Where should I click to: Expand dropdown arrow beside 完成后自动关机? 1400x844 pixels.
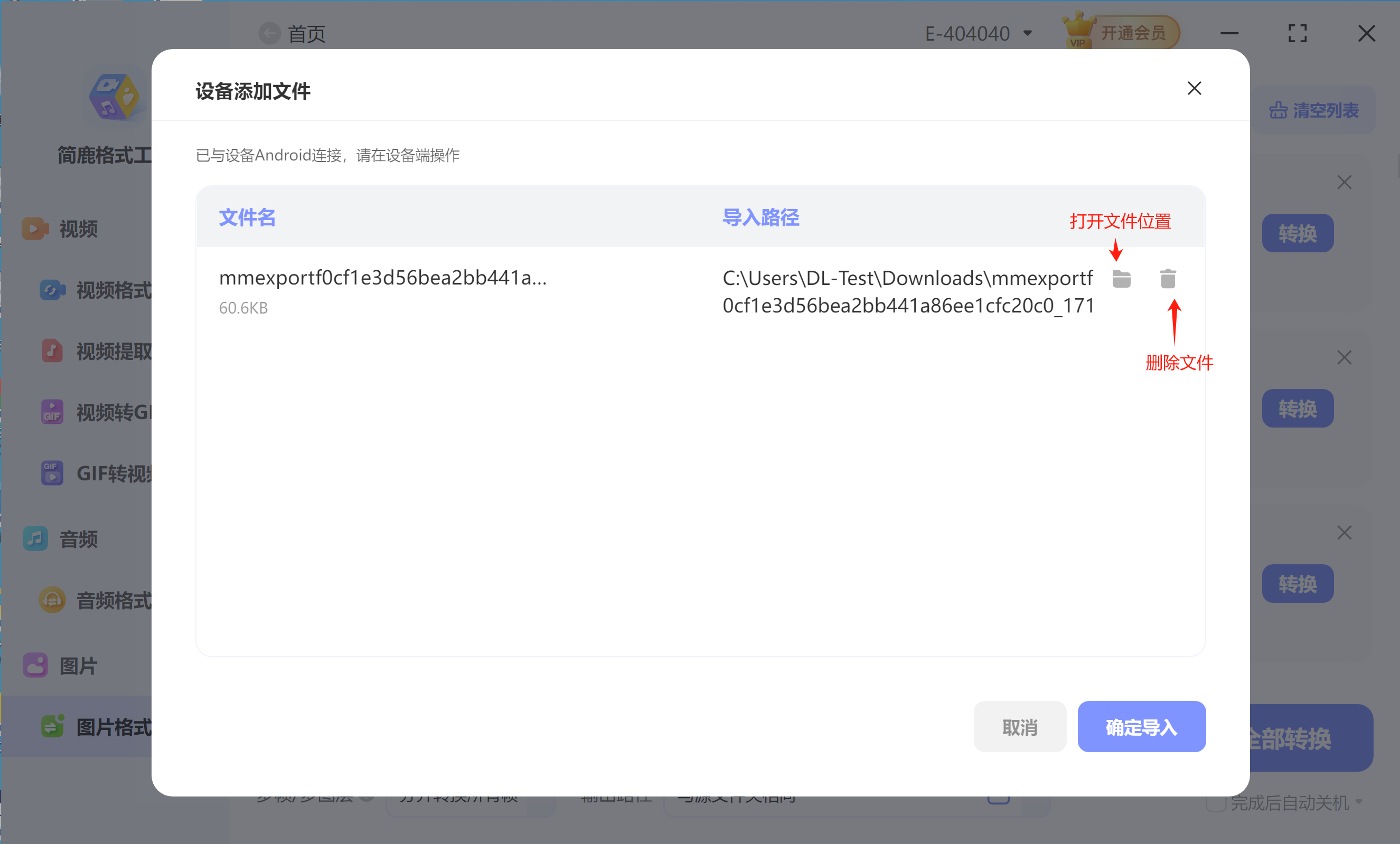1358,802
